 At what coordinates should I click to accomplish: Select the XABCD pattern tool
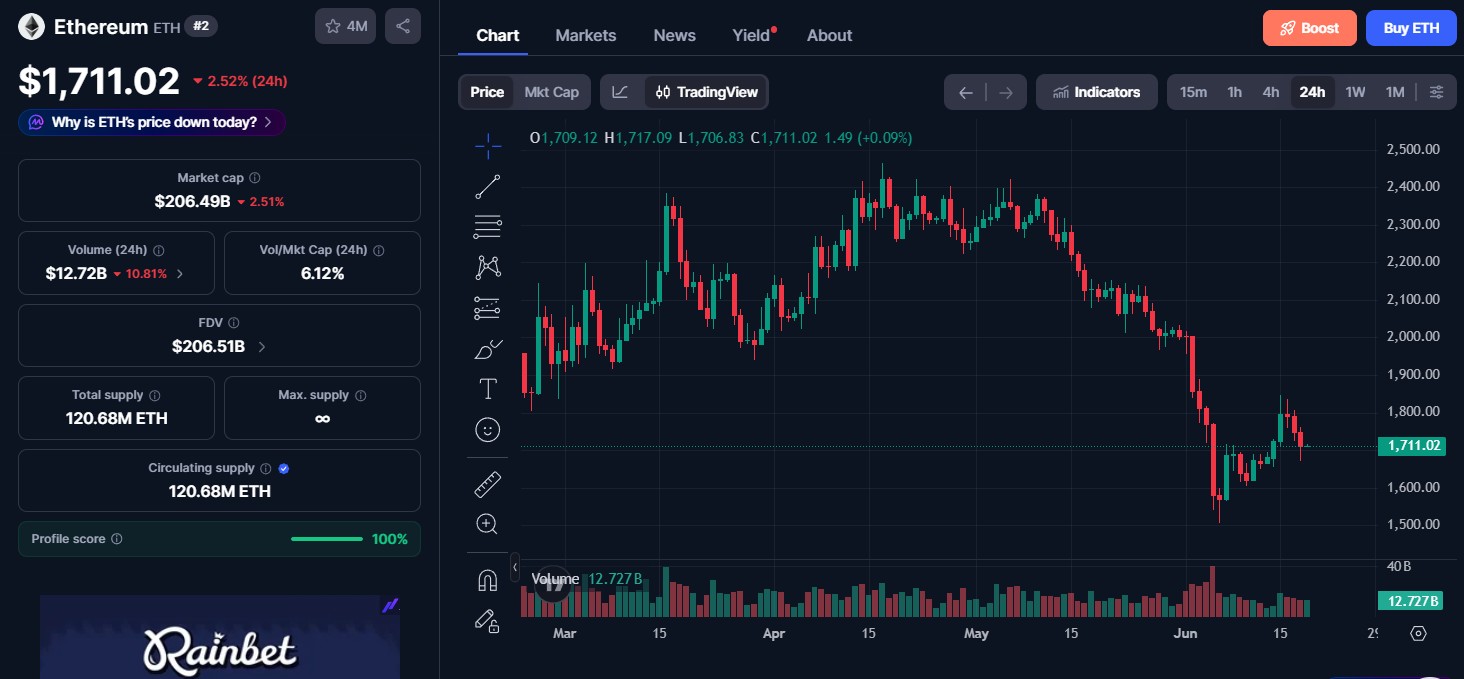pos(488,267)
